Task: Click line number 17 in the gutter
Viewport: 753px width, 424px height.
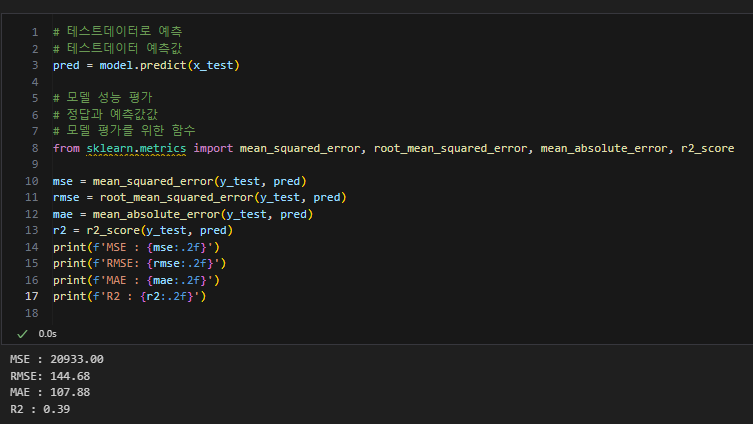Action: 32,296
